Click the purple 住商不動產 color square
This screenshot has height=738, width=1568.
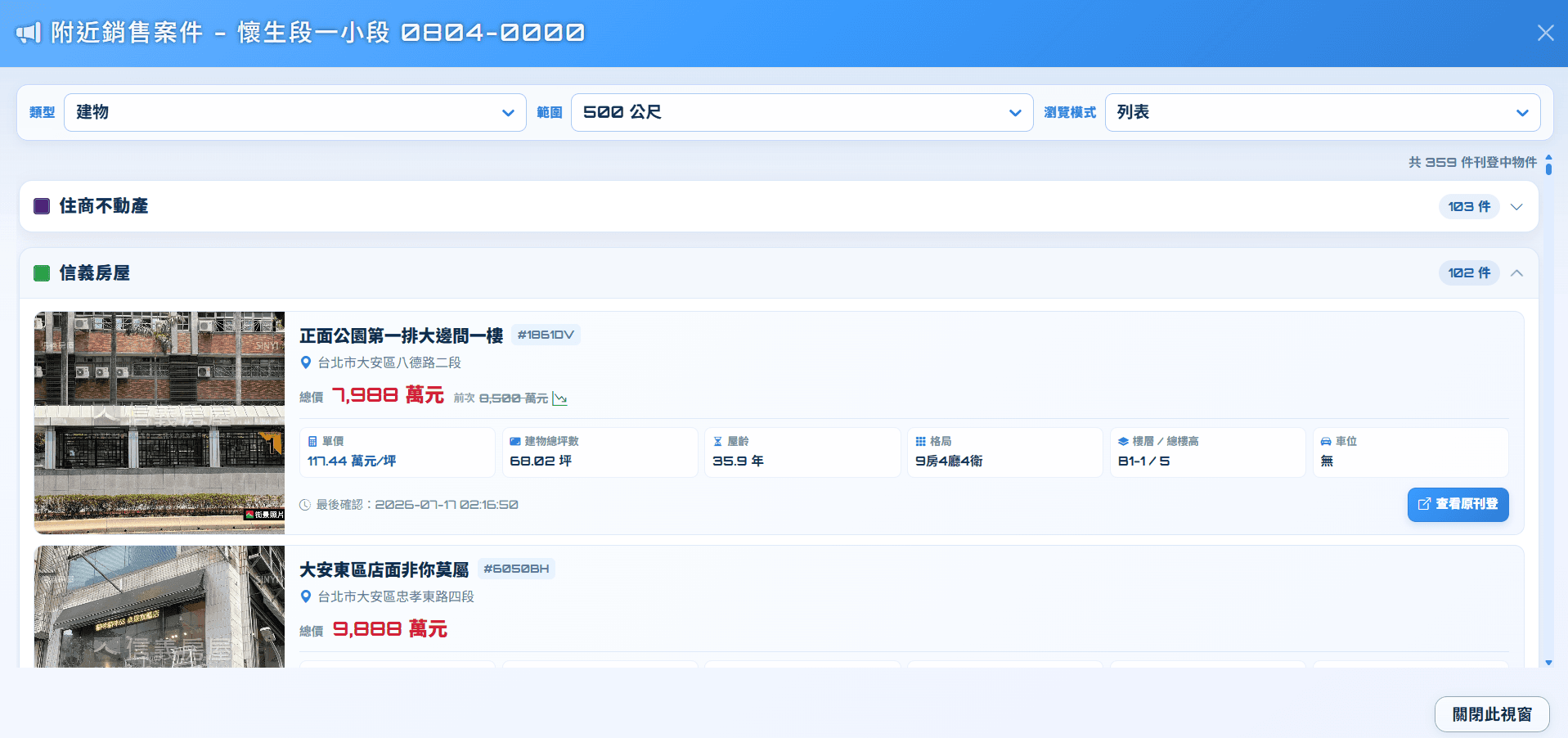(x=42, y=206)
